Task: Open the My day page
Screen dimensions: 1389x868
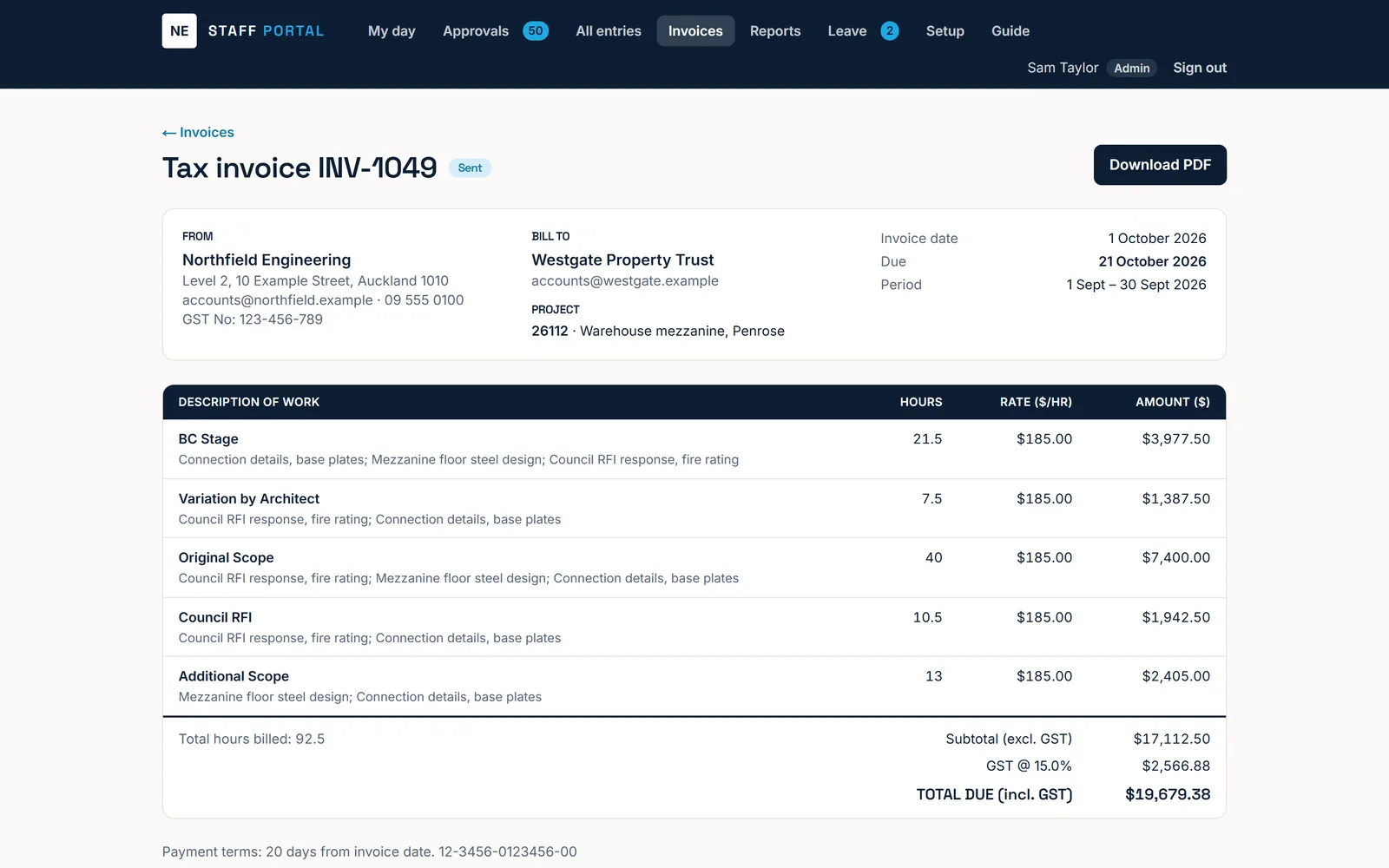Action: [x=392, y=31]
